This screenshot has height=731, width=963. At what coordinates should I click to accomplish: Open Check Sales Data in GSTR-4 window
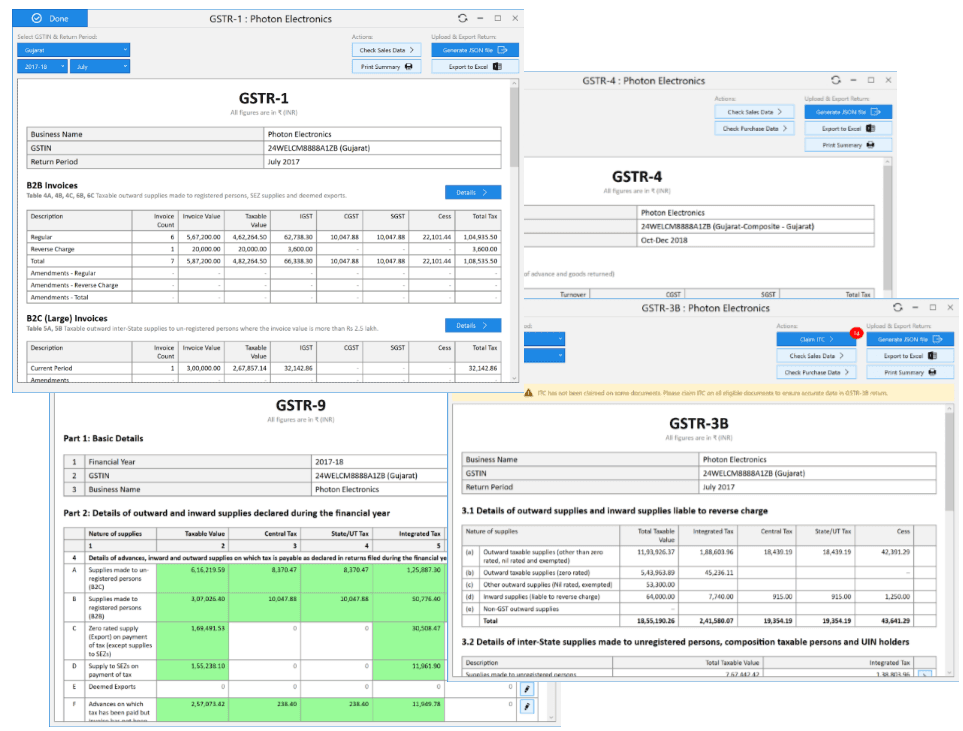(755, 112)
